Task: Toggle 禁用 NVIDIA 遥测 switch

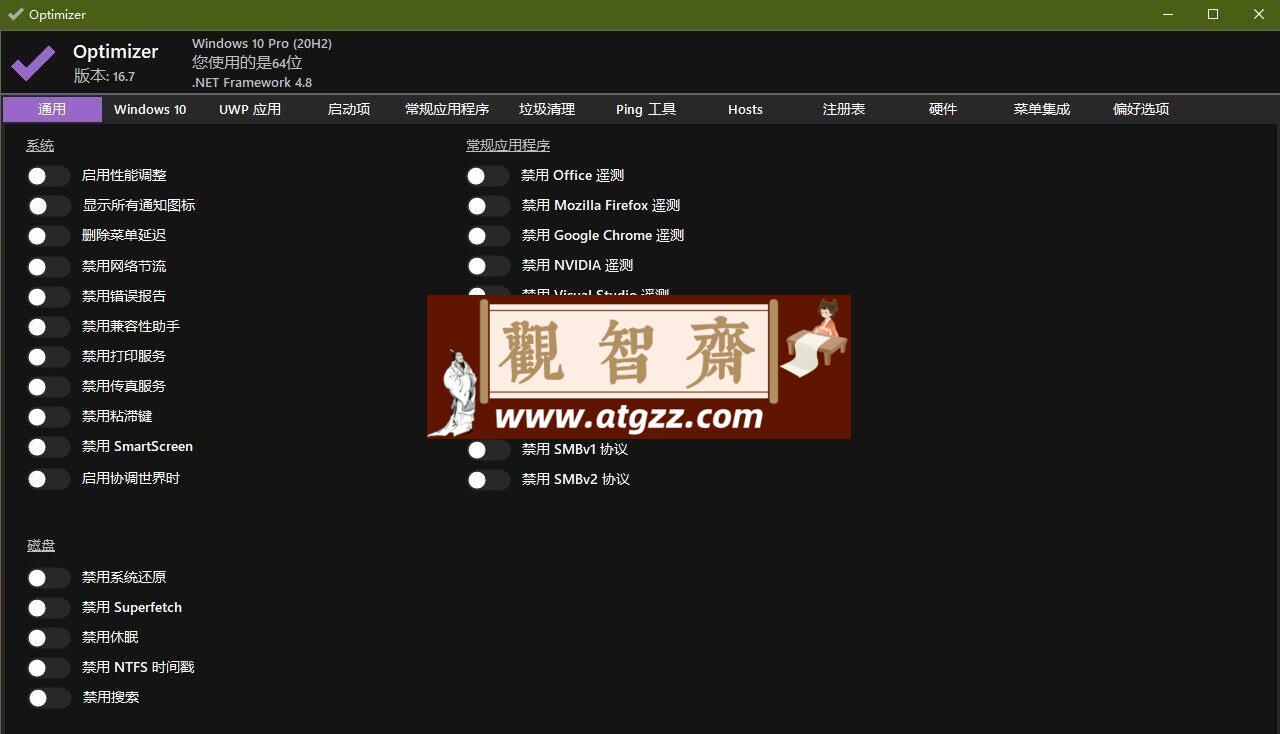Action: (x=488, y=266)
